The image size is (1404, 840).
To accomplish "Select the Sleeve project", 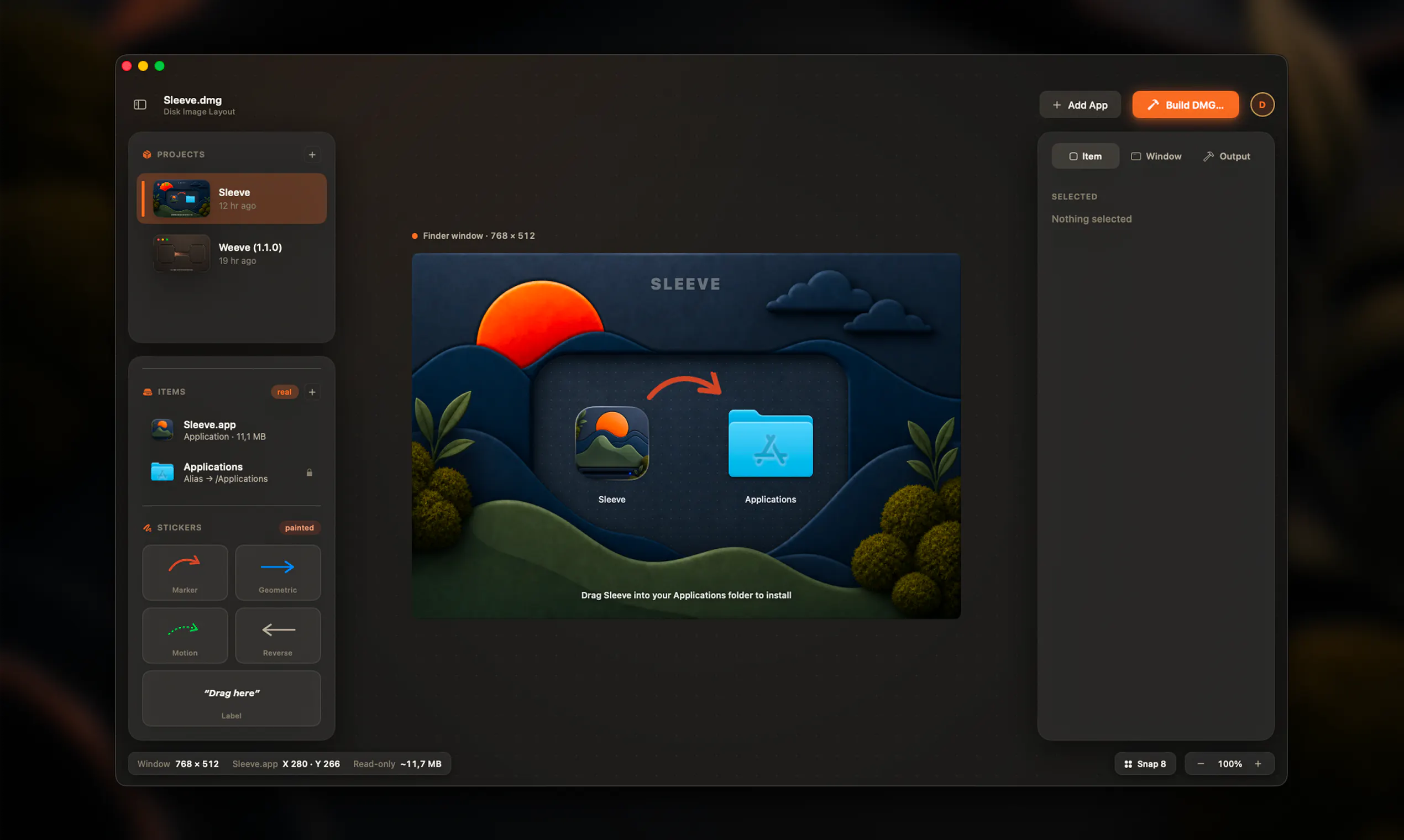I will click(x=232, y=199).
